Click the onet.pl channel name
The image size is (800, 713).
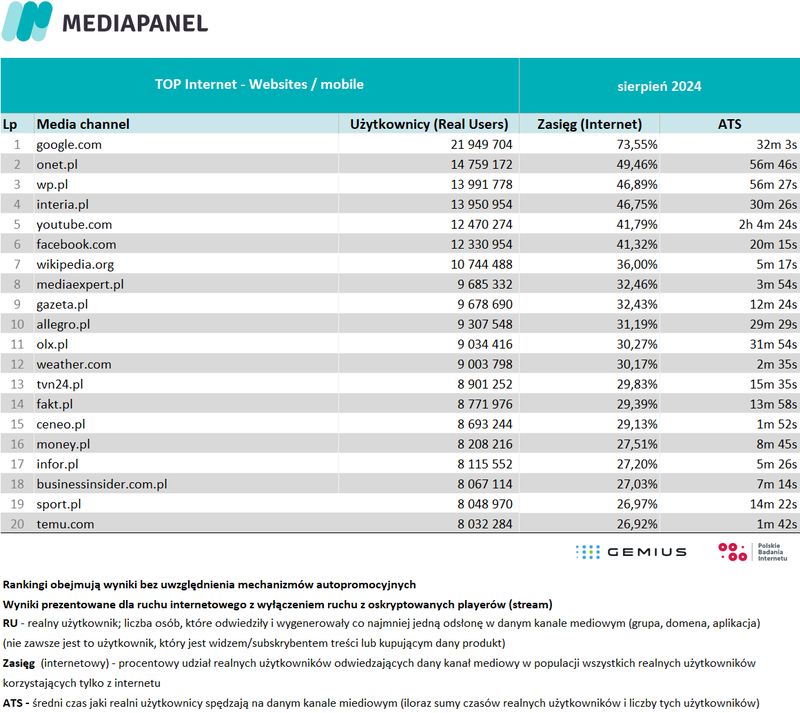tap(57, 164)
